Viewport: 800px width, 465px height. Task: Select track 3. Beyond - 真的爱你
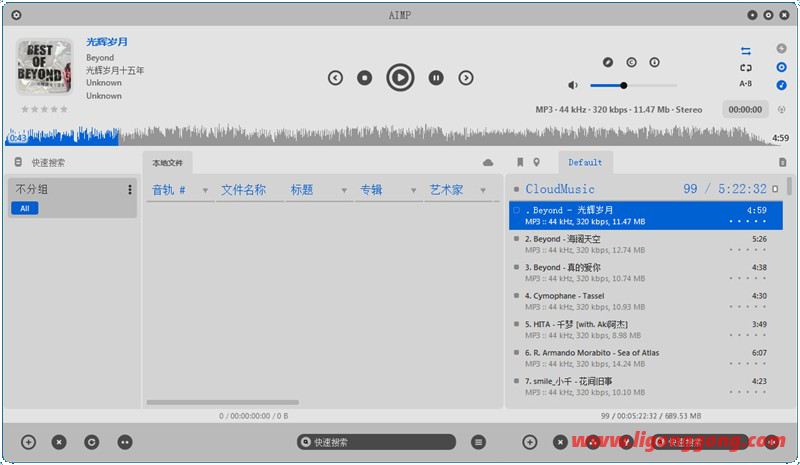point(645,273)
